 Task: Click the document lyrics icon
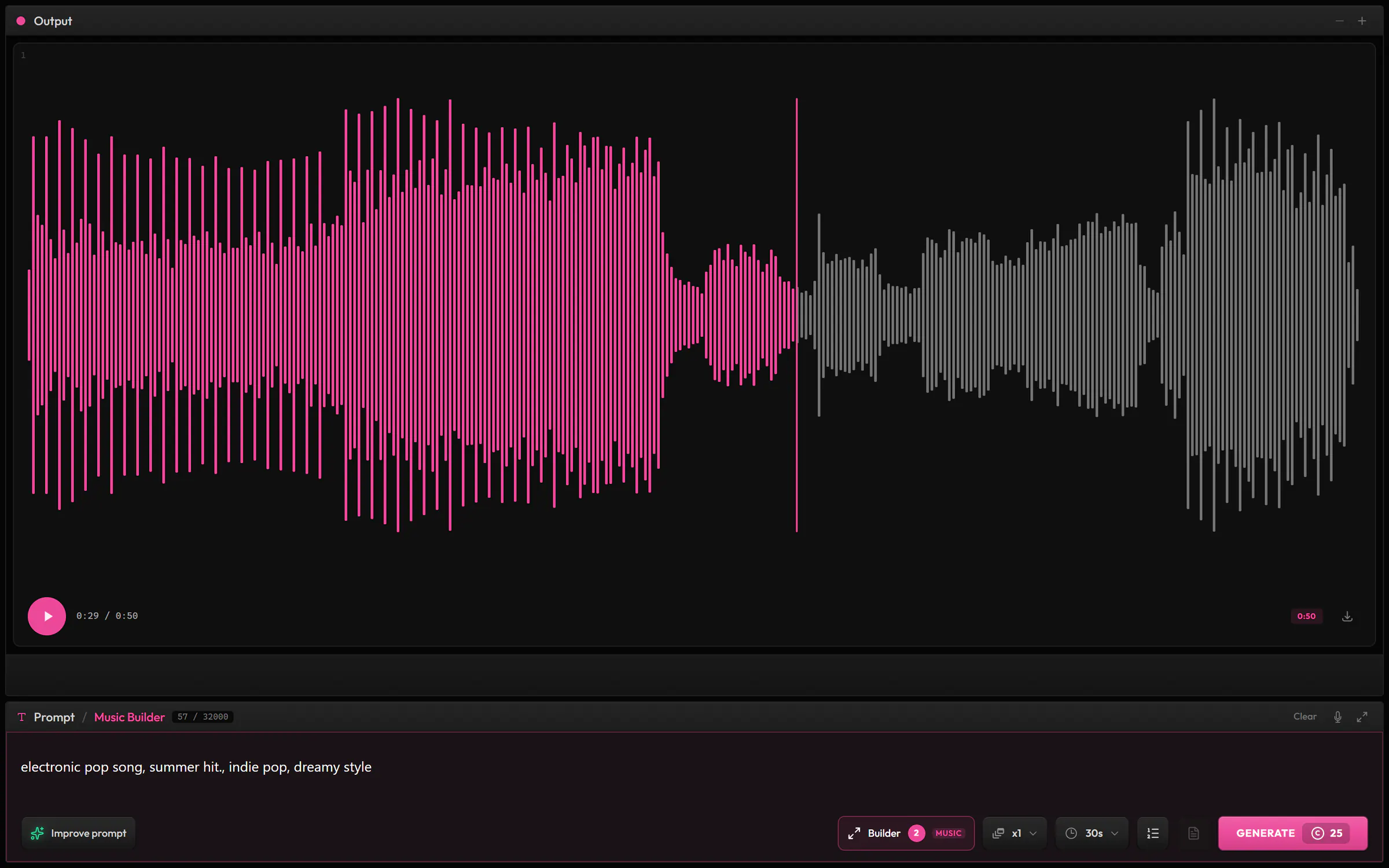click(x=1193, y=833)
